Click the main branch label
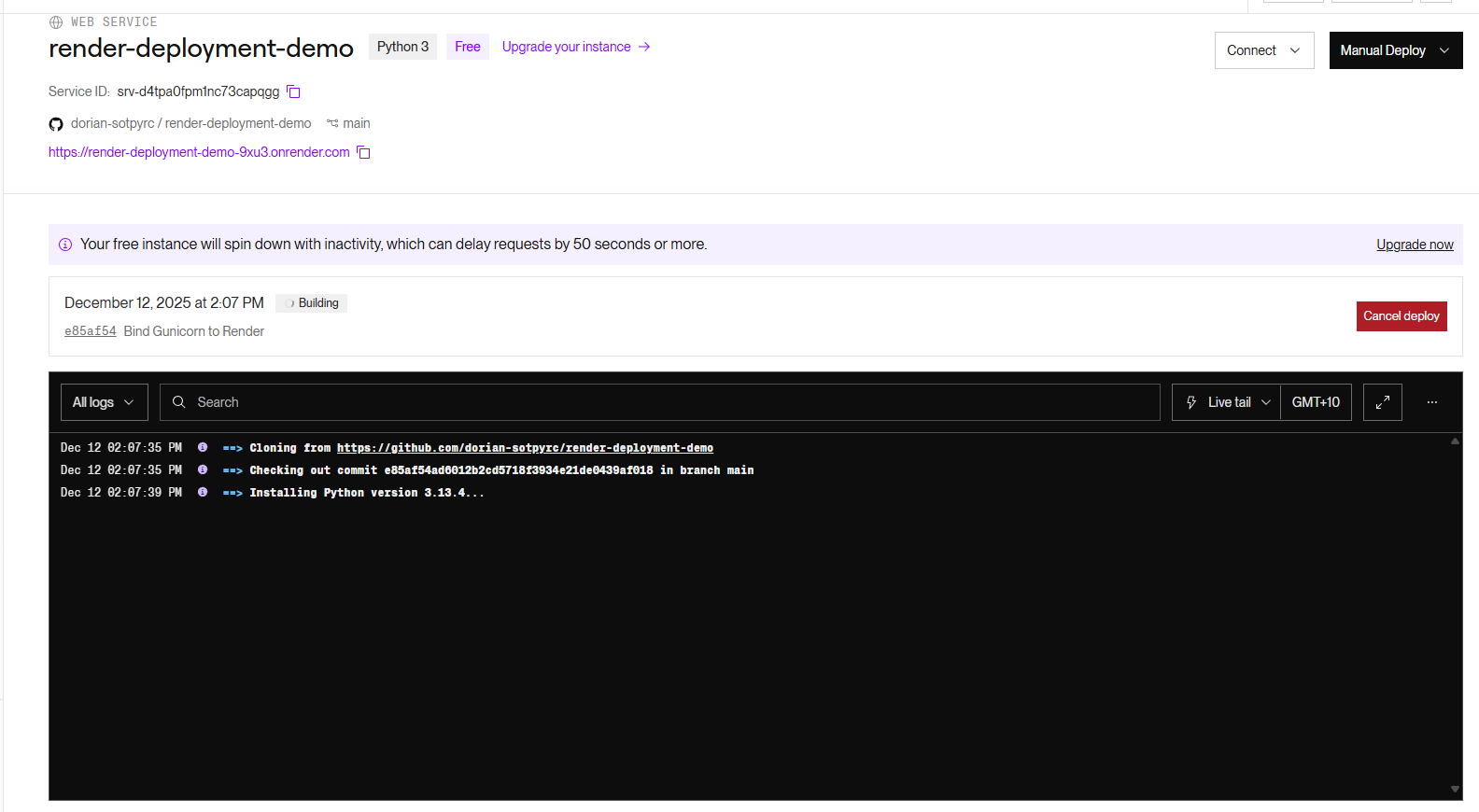This screenshot has height=812, width=1479. click(356, 123)
